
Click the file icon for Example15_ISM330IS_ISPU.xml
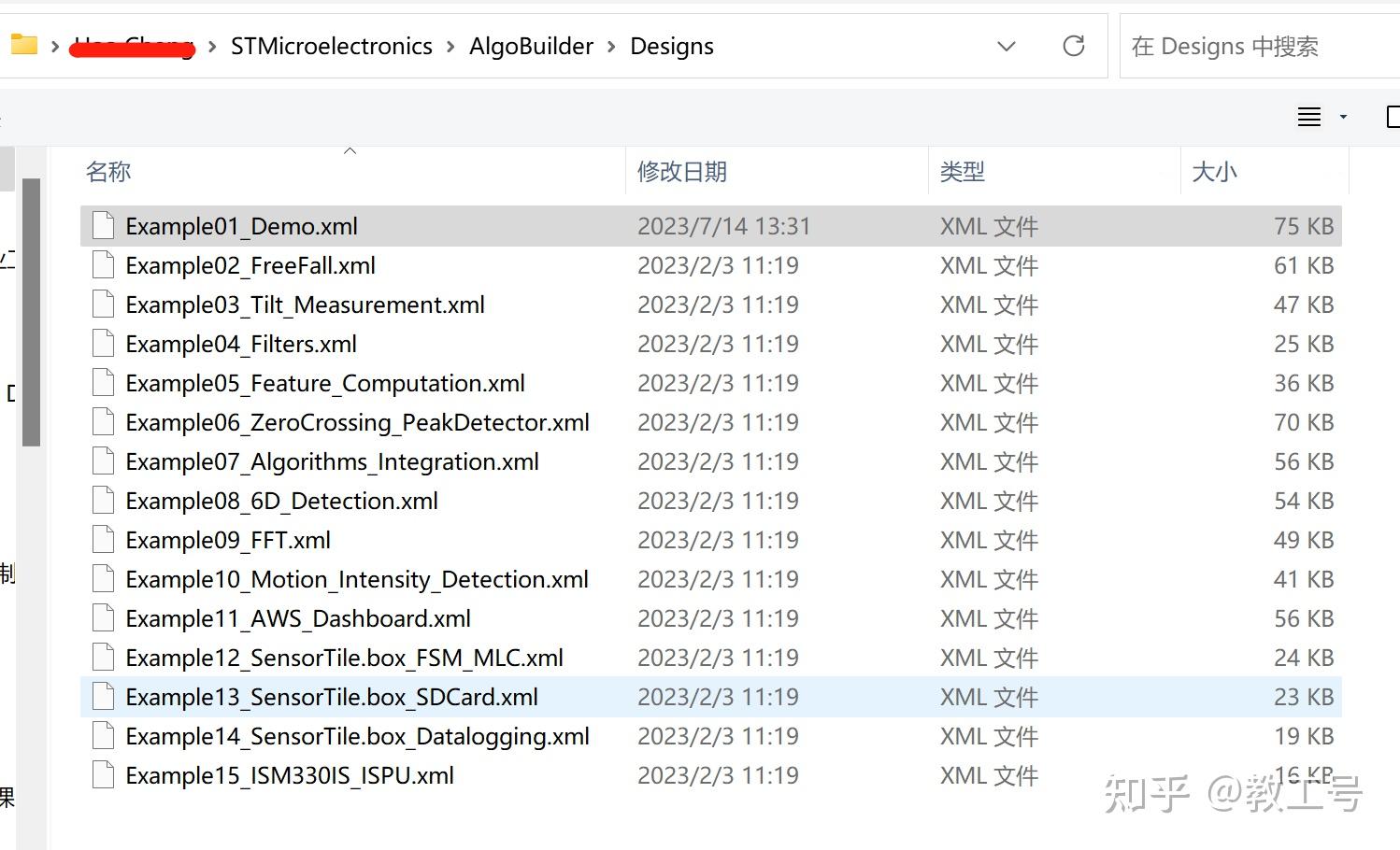click(103, 775)
